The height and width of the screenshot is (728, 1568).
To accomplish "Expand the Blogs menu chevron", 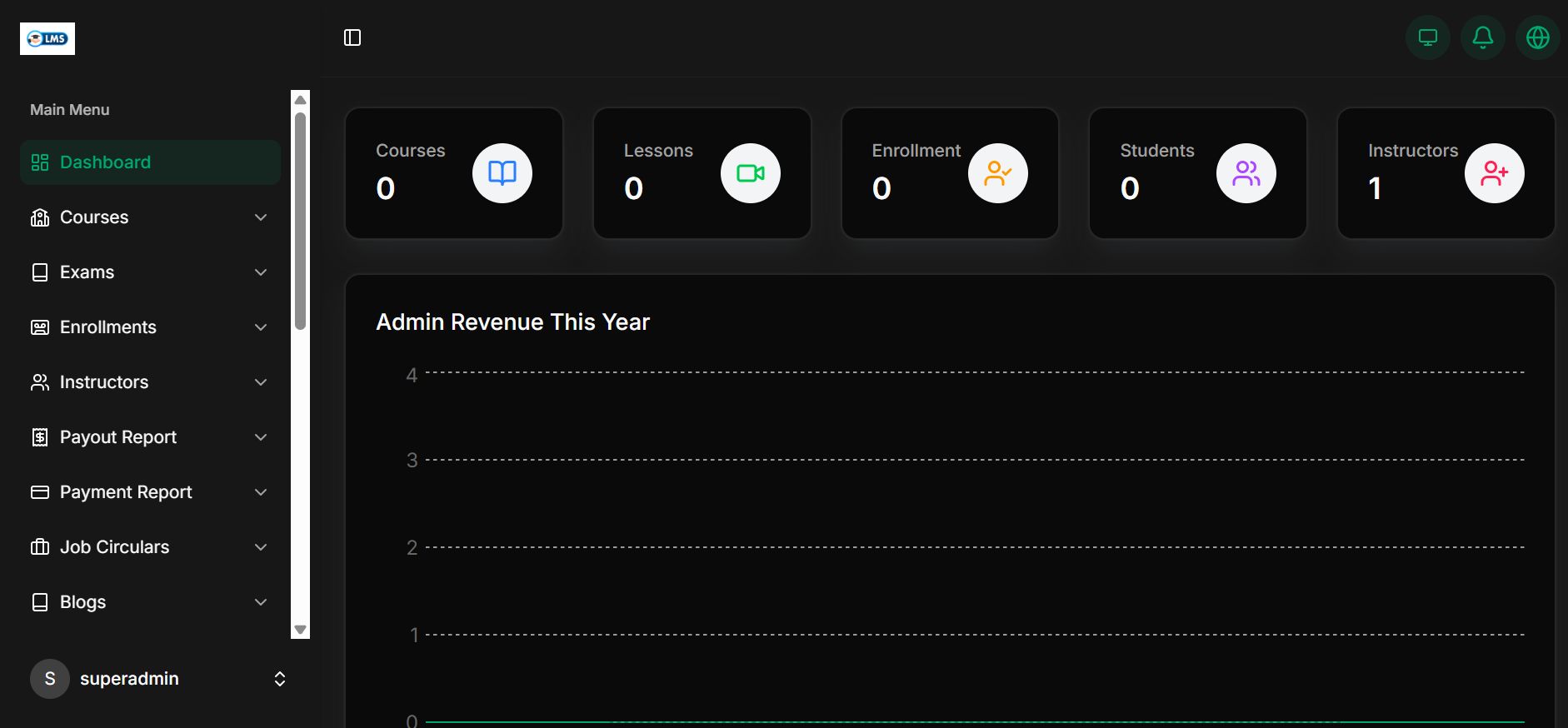I will tap(261, 602).
